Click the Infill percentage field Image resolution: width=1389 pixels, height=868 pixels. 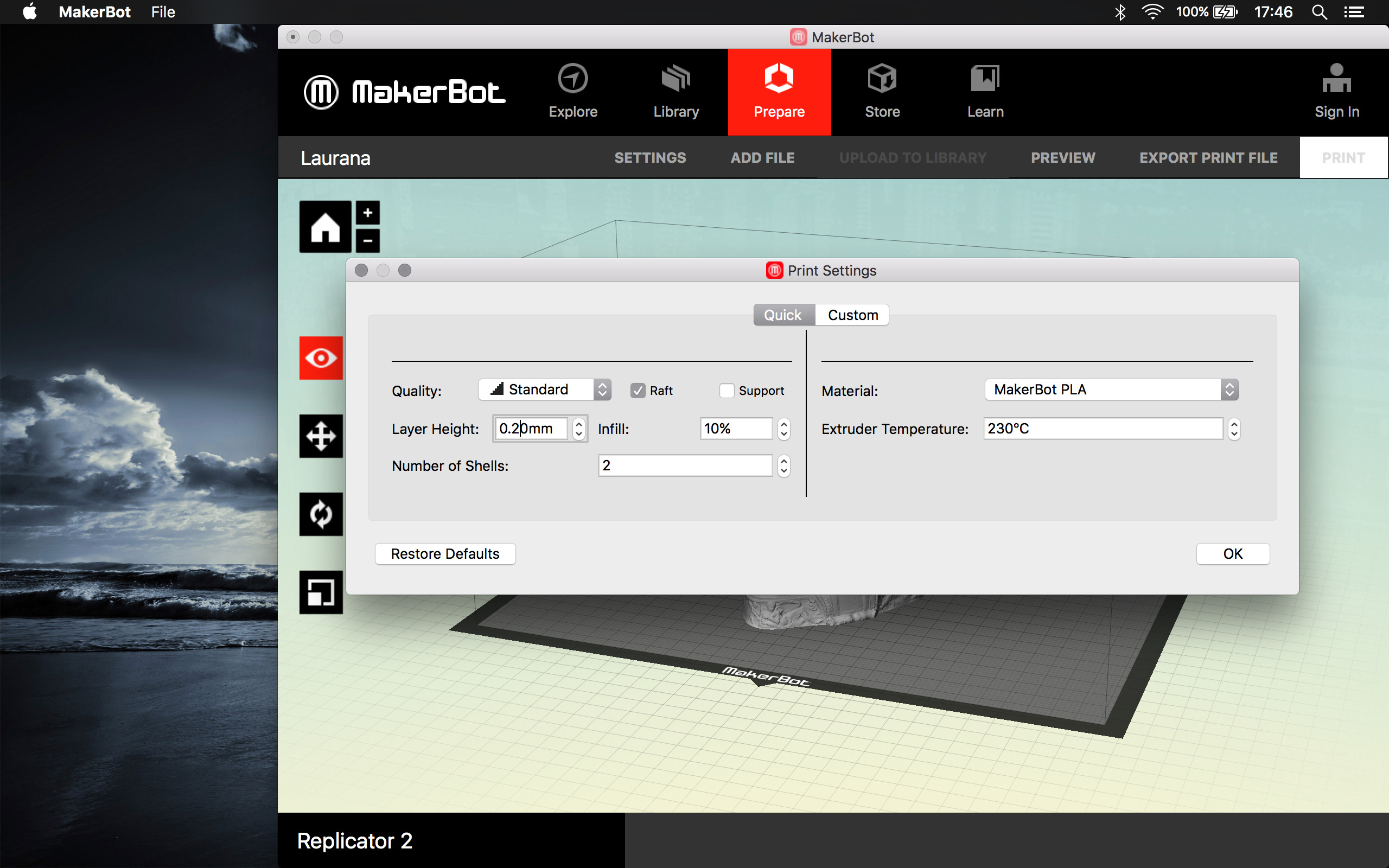tap(736, 428)
